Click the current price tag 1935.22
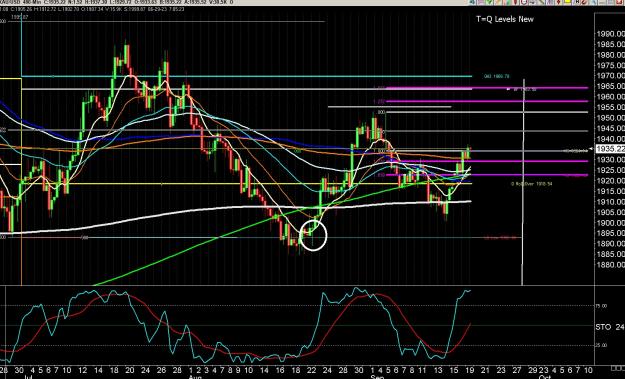Screen dimensions: 625x379 (610, 149)
